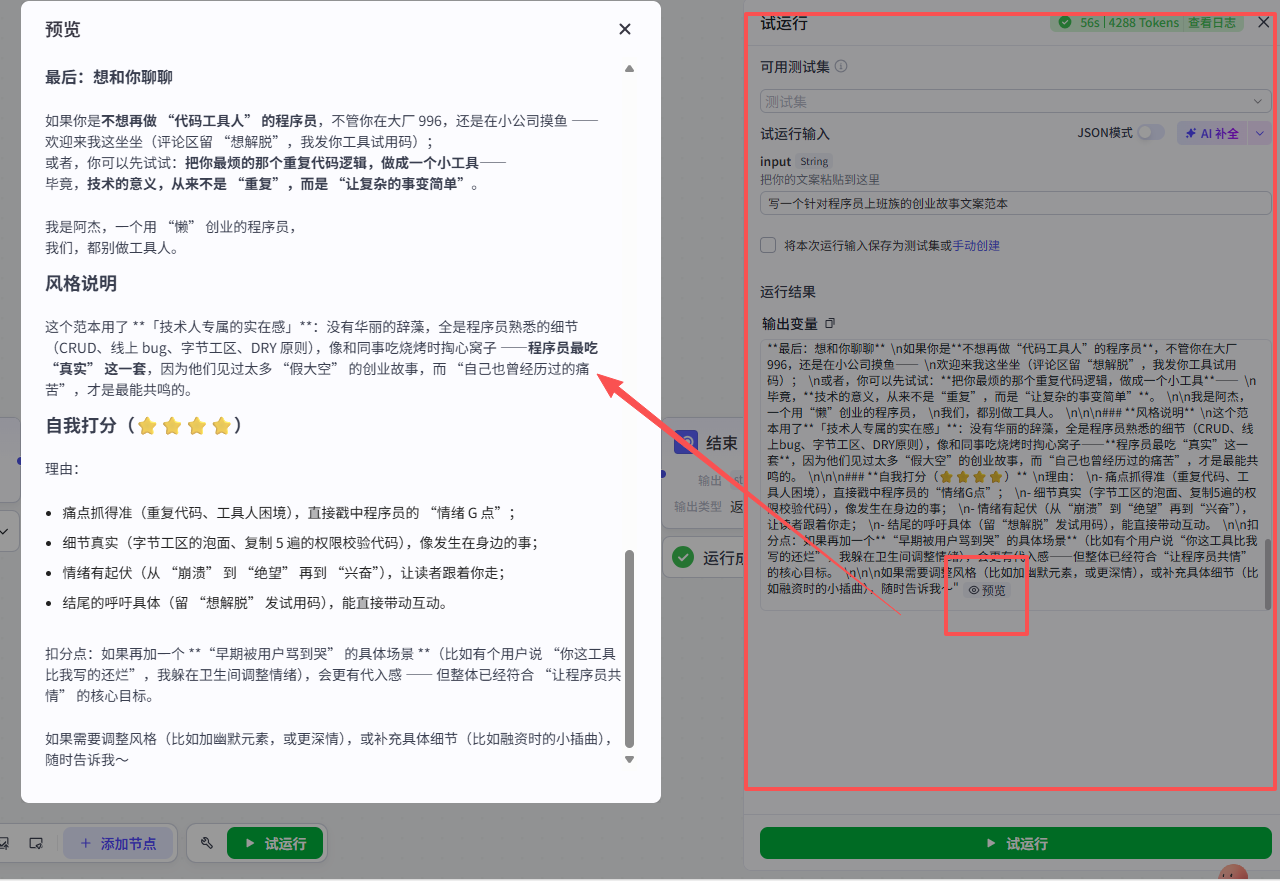1280x881 pixels.
Task: Click the small green 试运行 button in the bottom toolbar
Action: tap(275, 843)
